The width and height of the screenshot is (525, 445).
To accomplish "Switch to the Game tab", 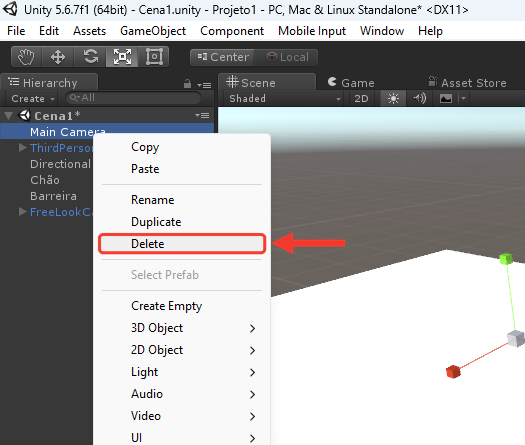I will pos(351,82).
